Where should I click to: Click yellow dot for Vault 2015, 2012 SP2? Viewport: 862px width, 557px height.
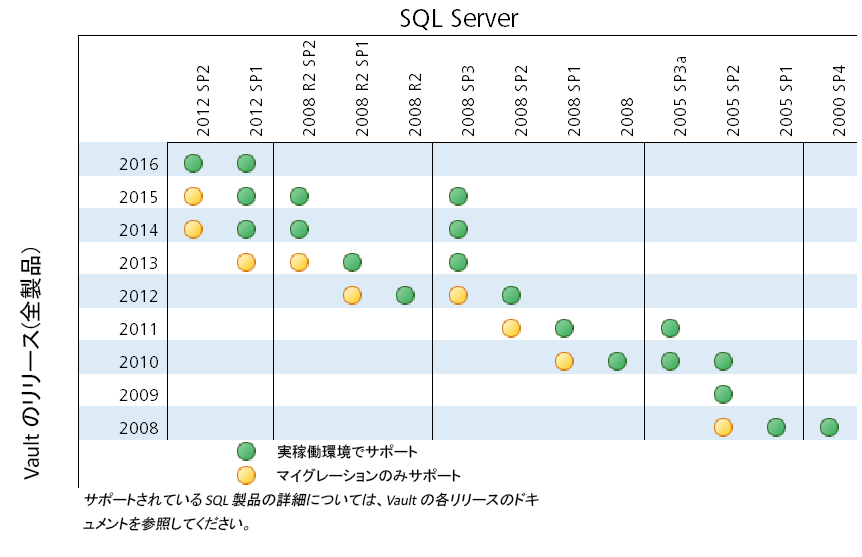tap(193, 196)
